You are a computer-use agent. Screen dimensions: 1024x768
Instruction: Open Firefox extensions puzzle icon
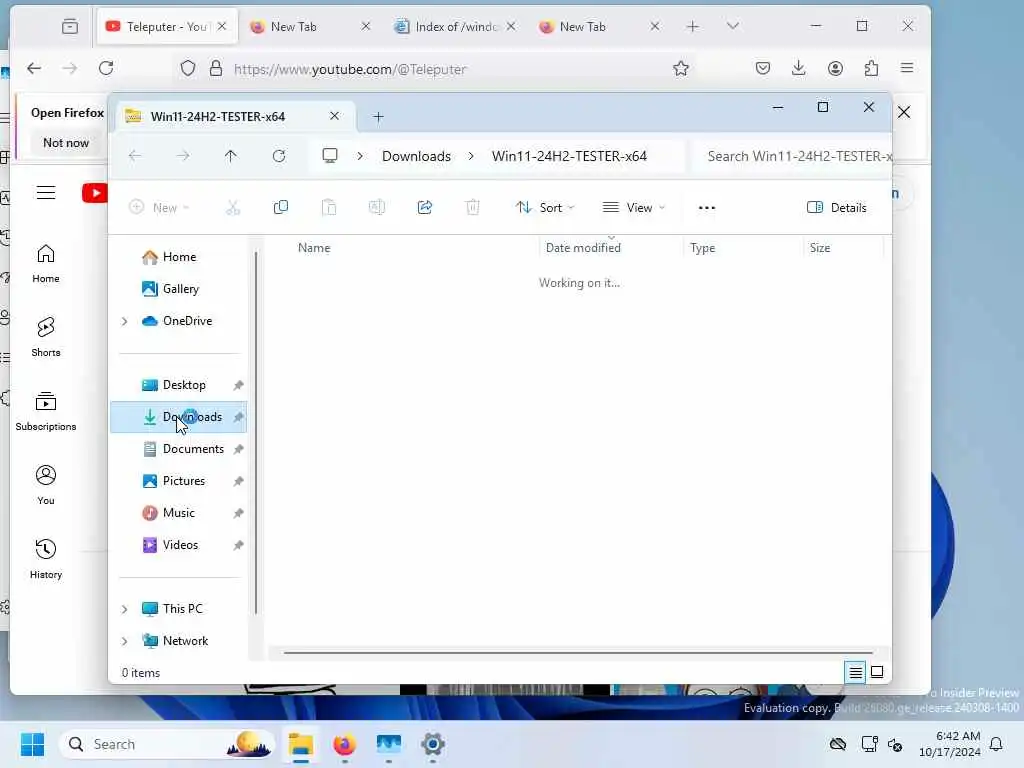point(871,69)
